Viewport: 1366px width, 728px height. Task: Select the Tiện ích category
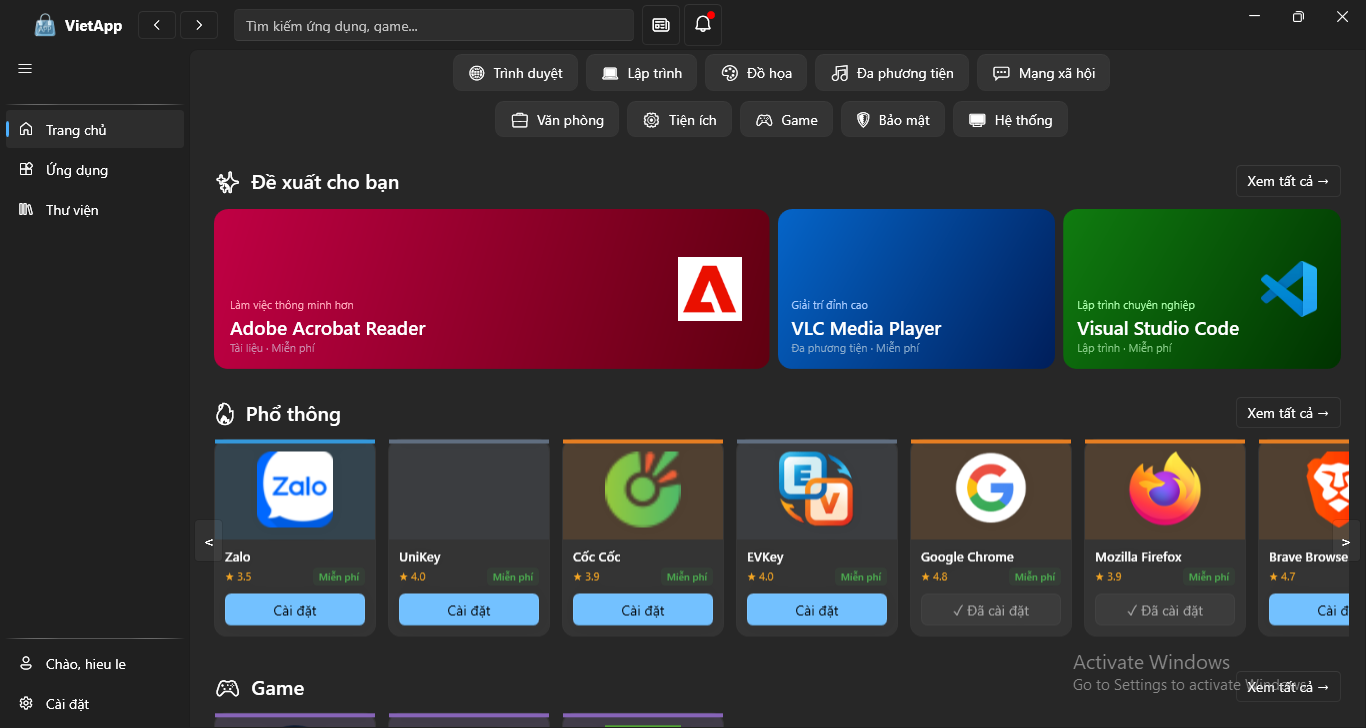coord(679,120)
